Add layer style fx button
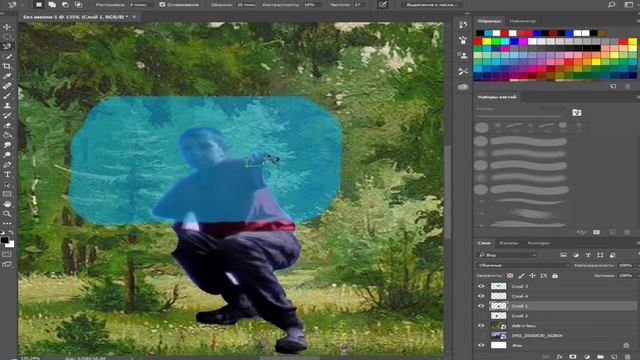The image size is (640, 360). tap(560, 357)
